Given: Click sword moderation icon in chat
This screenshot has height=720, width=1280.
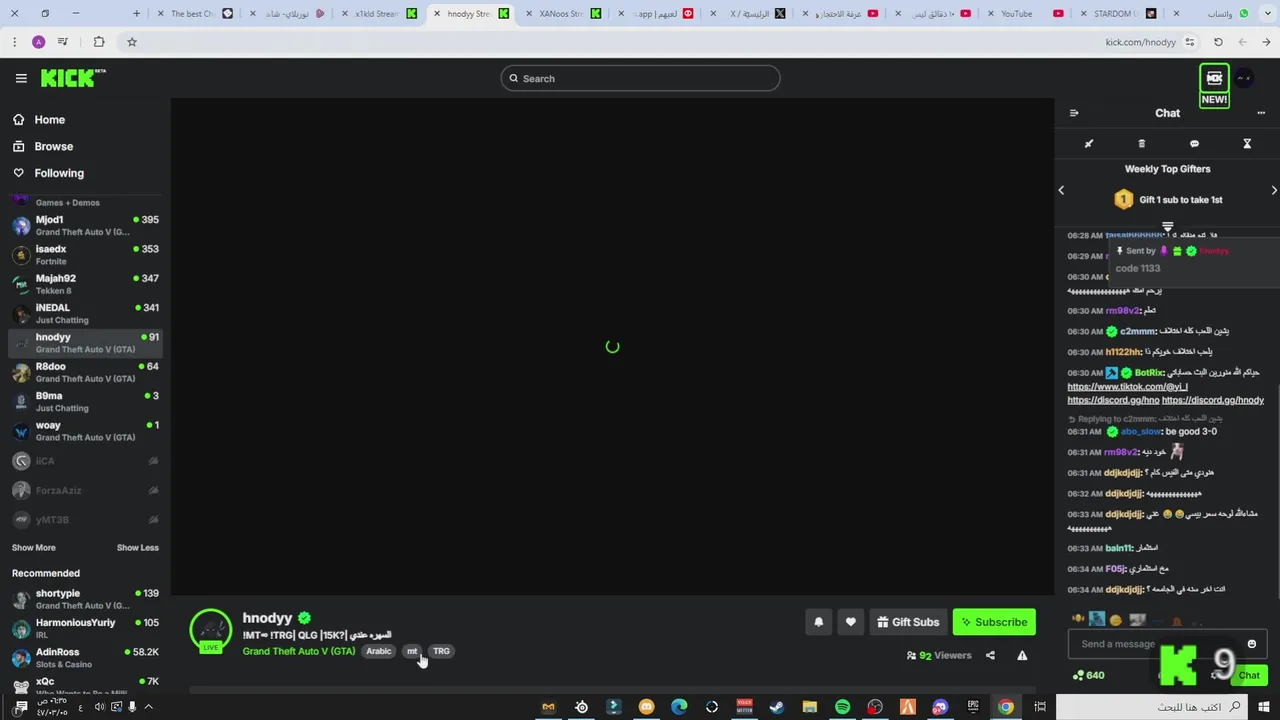Looking at the screenshot, I should tap(1089, 144).
